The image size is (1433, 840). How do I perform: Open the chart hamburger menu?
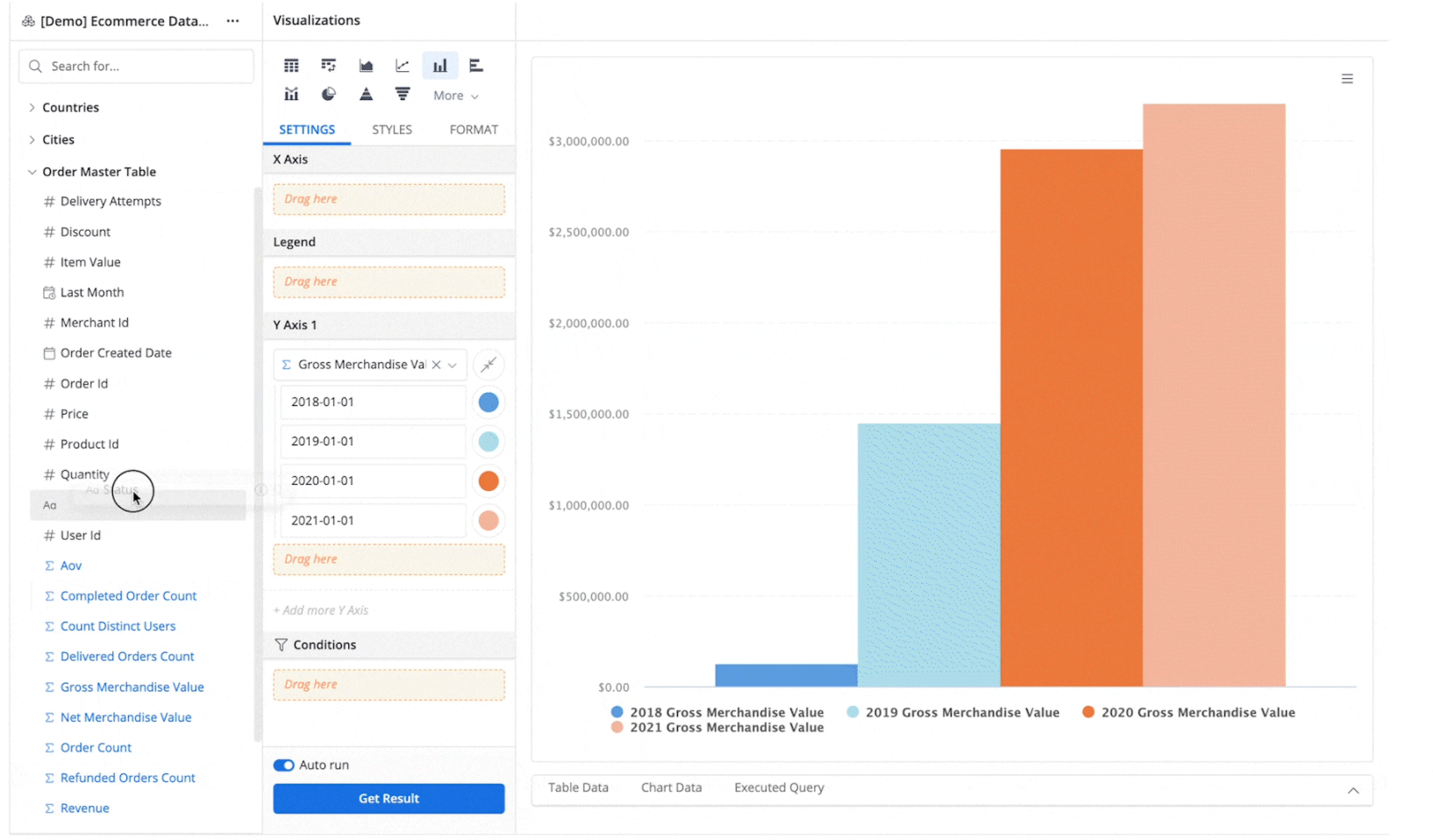point(1347,79)
